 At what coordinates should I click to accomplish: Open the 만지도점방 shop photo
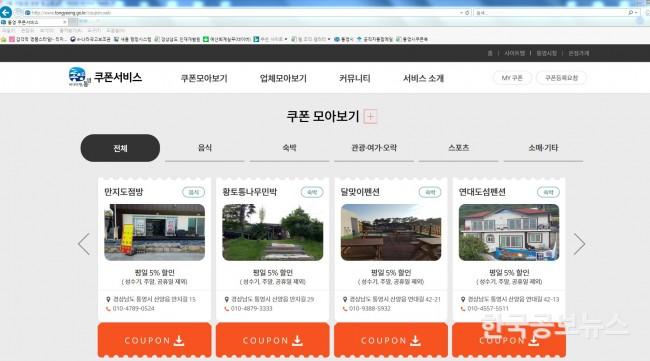tap(155, 232)
